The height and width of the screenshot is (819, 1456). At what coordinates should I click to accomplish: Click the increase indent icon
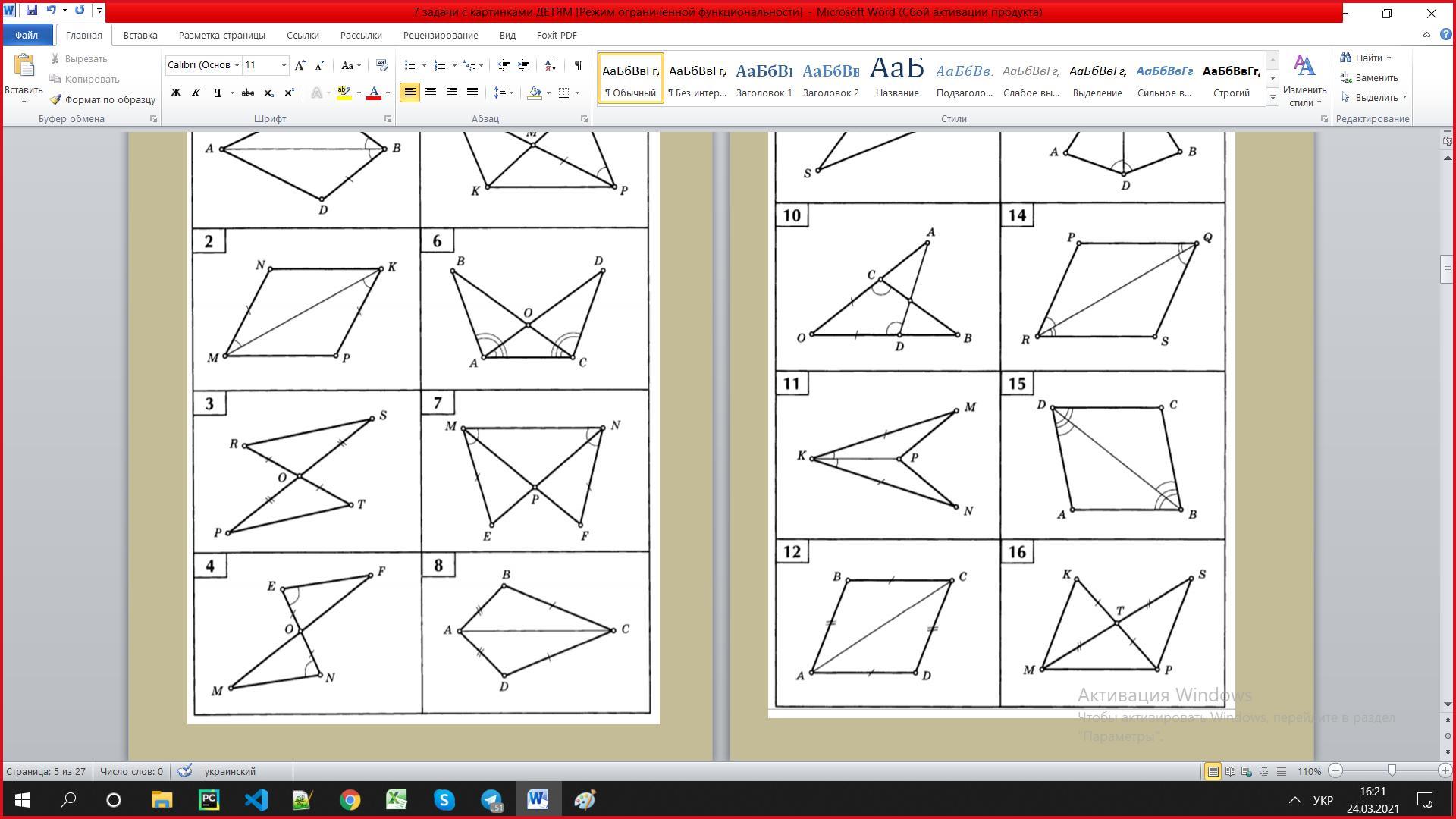coord(523,65)
